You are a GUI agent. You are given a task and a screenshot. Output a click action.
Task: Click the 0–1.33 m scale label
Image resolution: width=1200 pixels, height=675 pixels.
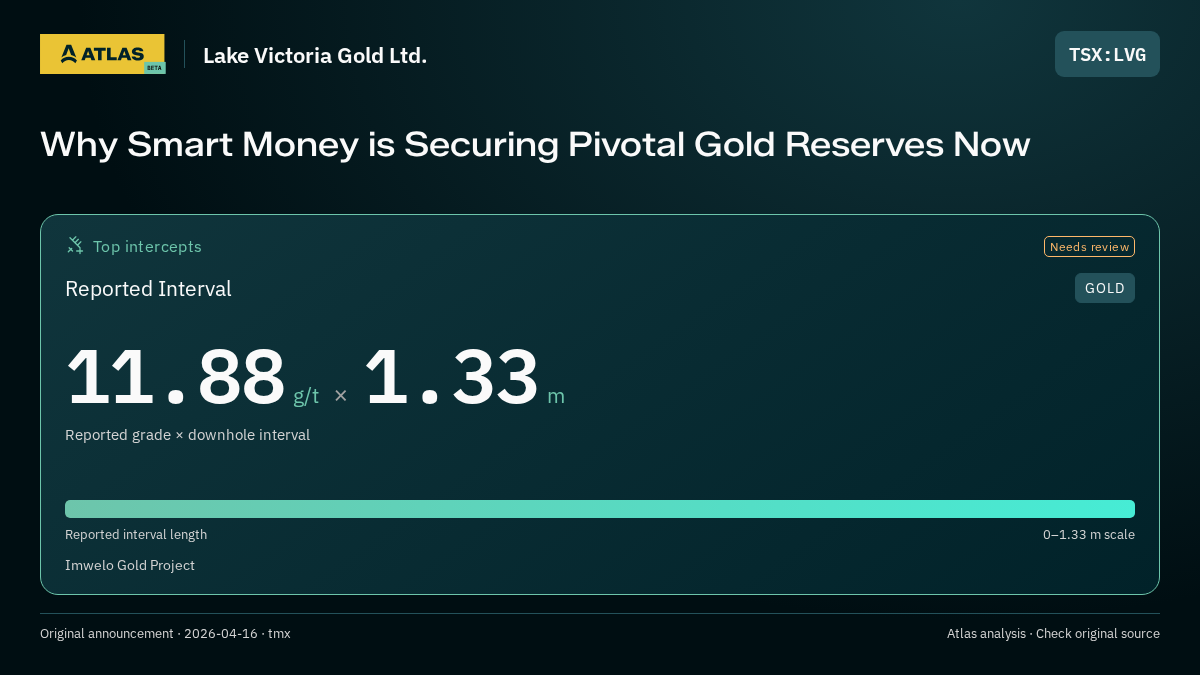click(x=1089, y=535)
